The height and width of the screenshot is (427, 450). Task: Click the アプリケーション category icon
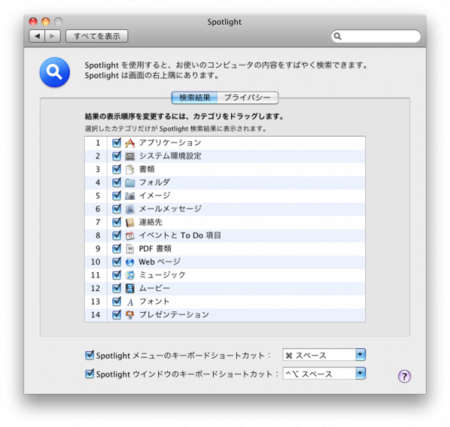click(x=130, y=143)
